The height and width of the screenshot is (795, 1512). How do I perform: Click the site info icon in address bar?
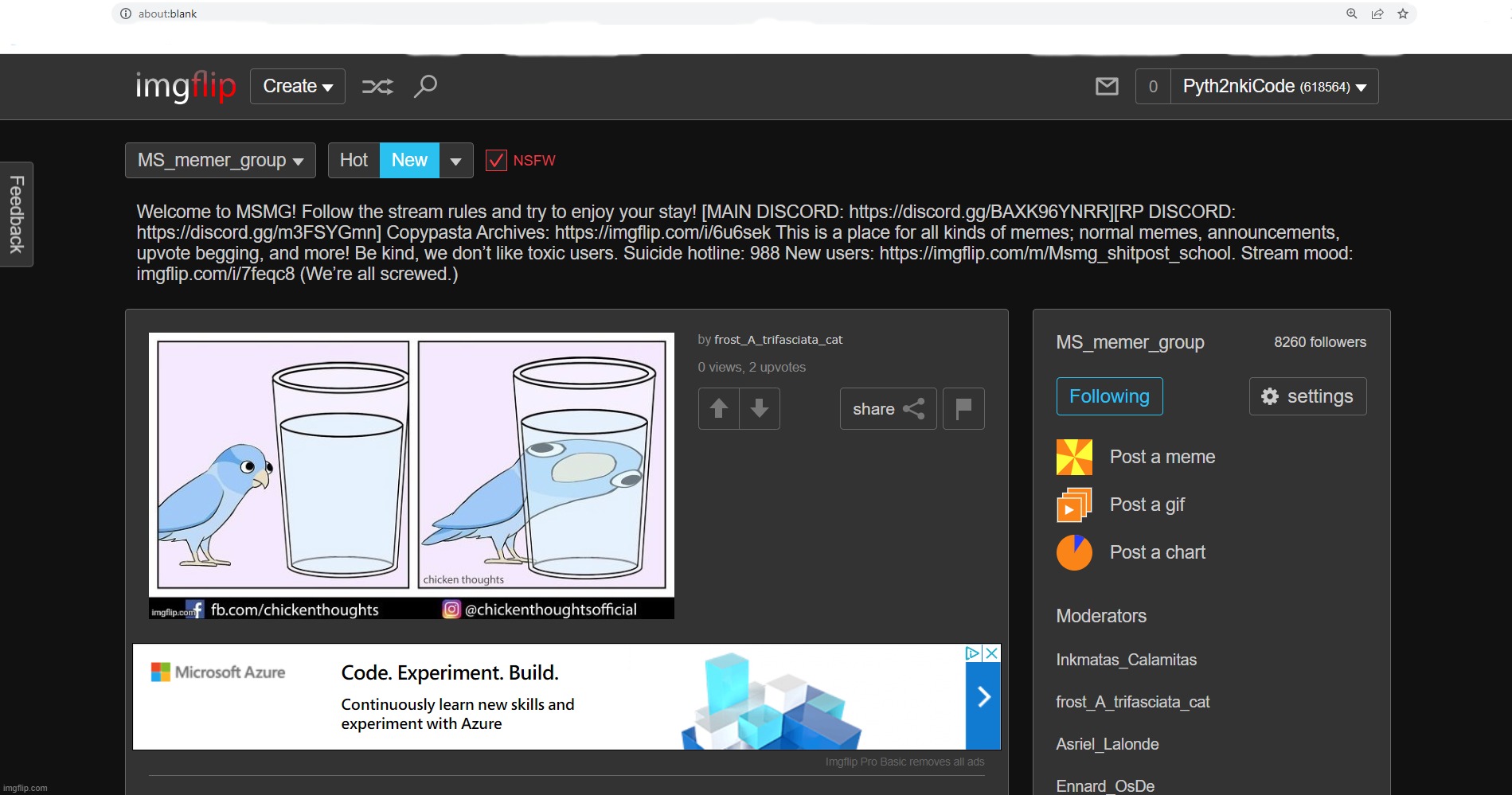tap(125, 14)
